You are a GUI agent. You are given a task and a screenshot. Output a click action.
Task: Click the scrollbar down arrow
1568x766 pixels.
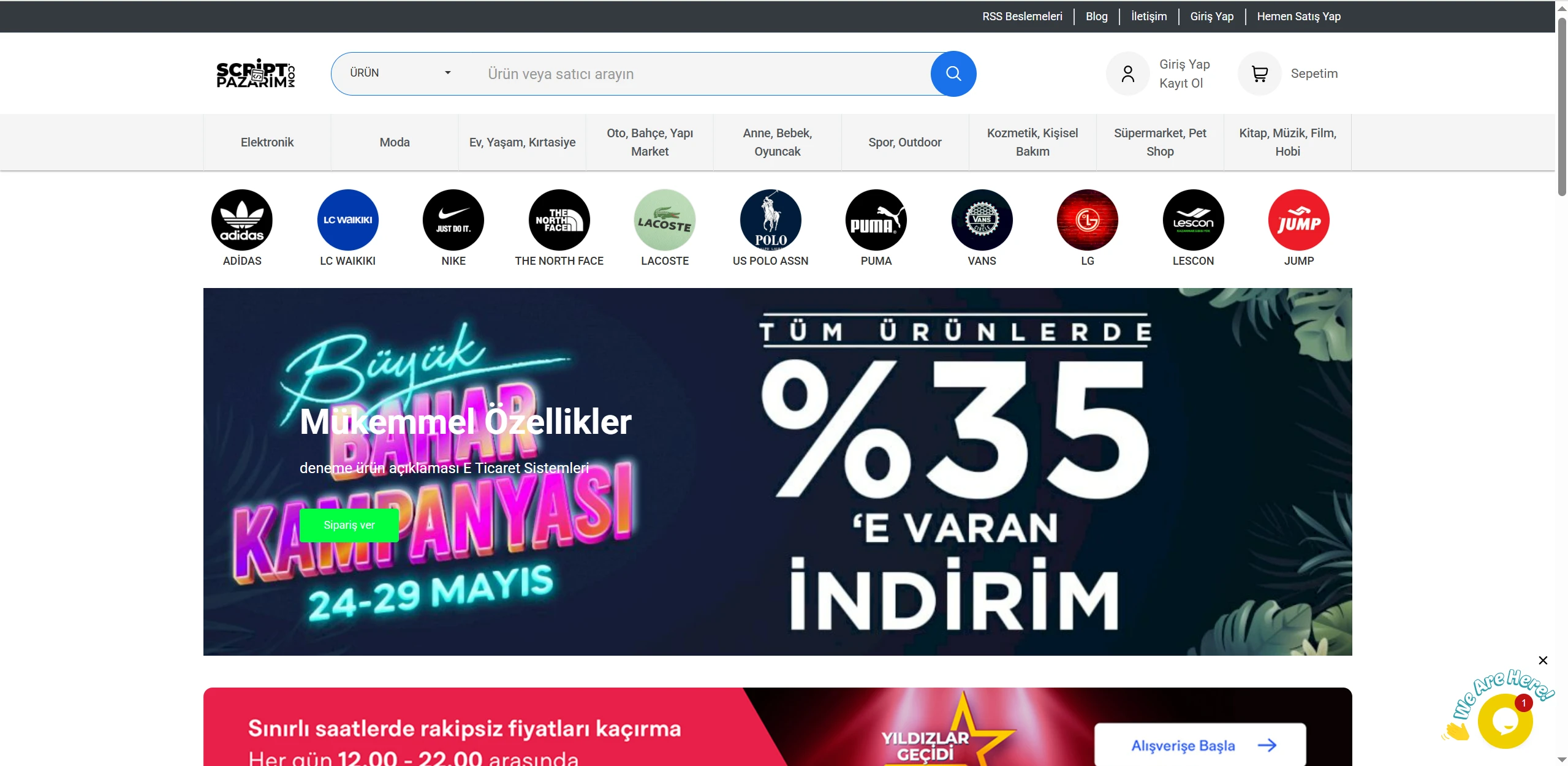1562,760
